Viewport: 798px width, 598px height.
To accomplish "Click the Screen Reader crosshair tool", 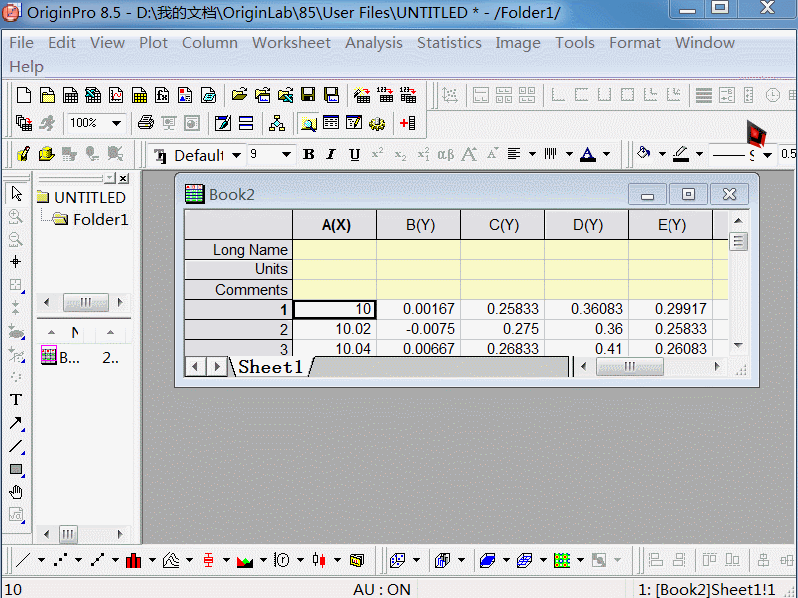I will click(x=16, y=262).
